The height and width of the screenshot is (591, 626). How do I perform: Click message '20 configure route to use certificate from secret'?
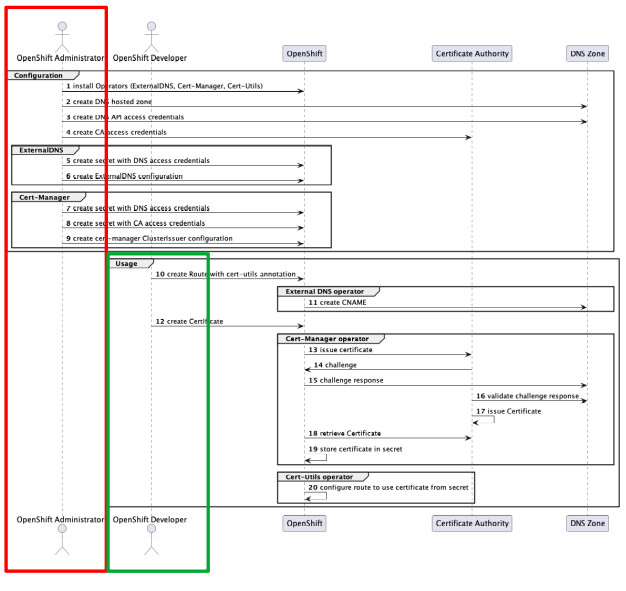point(388,488)
